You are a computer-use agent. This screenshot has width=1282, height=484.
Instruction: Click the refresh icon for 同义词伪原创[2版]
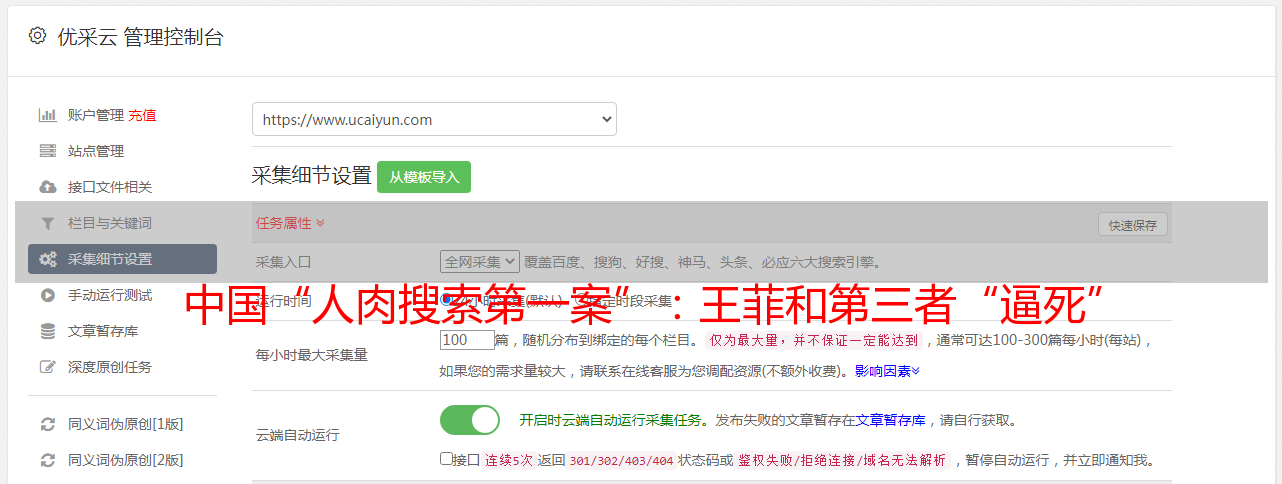pyautogui.click(x=47, y=460)
